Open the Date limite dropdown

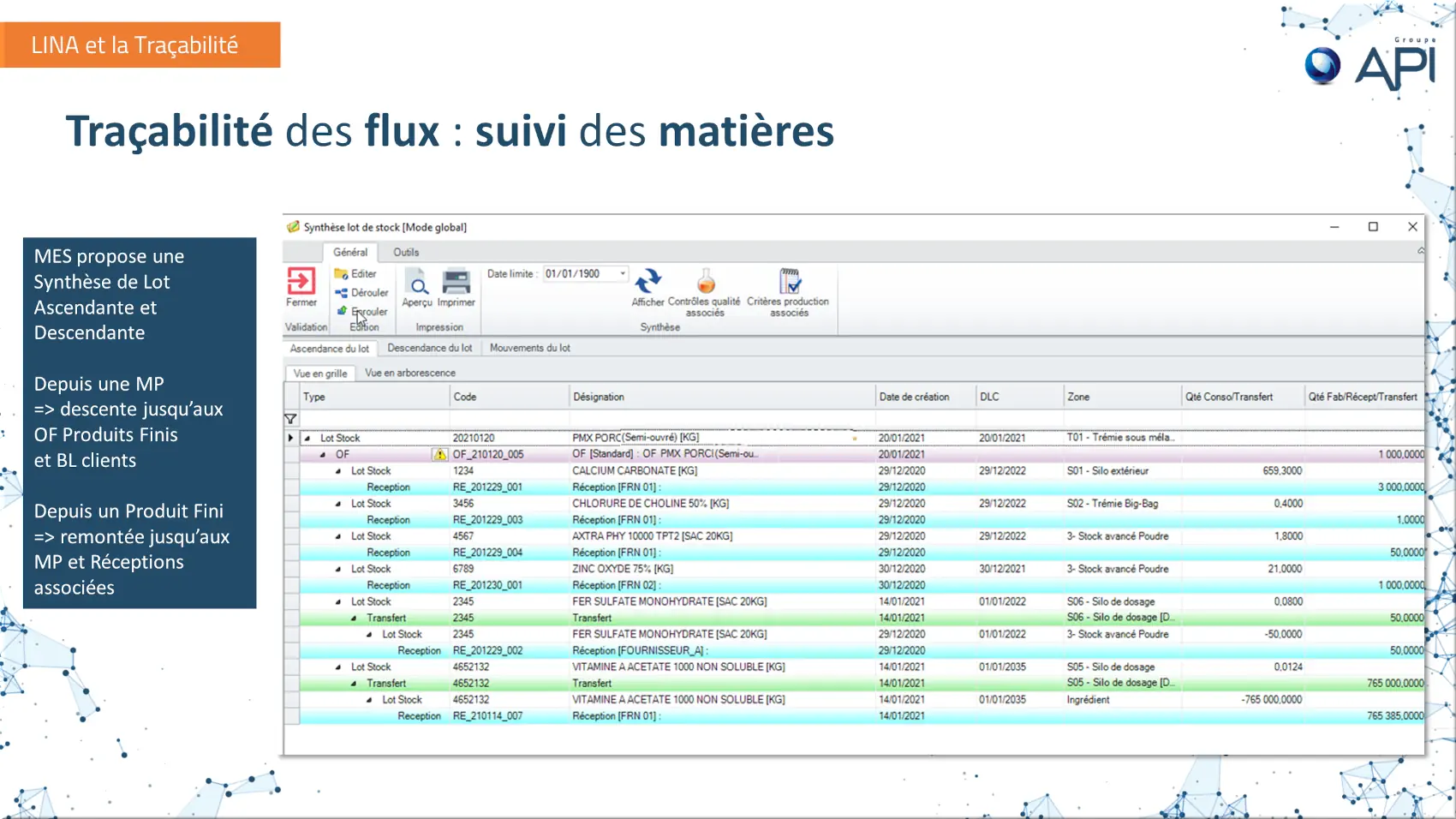[x=623, y=274]
